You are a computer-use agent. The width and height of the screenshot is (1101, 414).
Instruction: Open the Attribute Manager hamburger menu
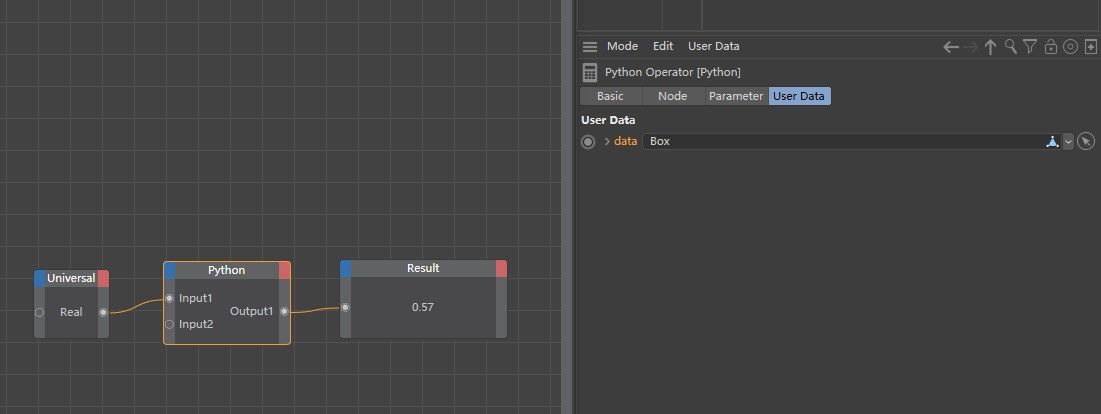590,46
